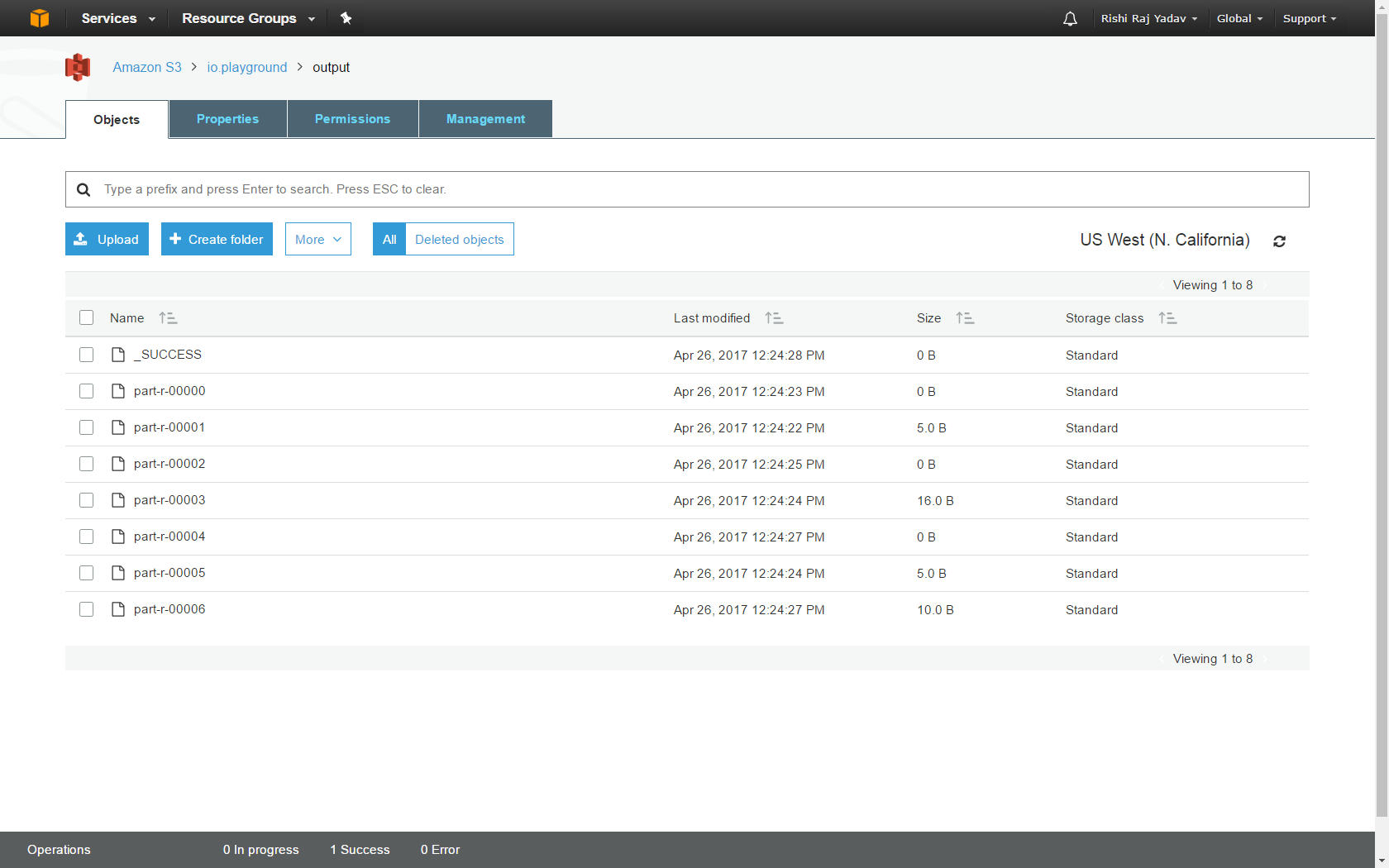Screen dimensions: 1389x868
Task: Go to Amazon S3 breadcrumb link
Action: click(x=147, y=67)
